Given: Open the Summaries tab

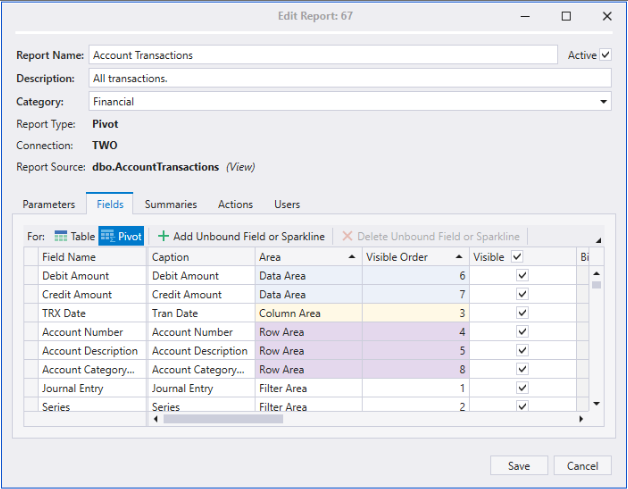Looking at the screenshot, I should coord(171,204).
